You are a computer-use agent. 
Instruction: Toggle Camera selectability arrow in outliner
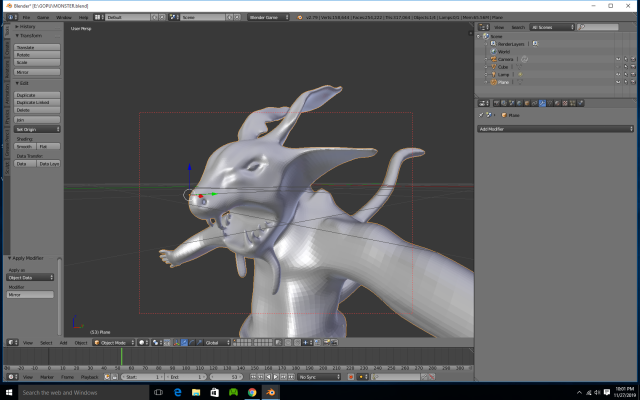(625, 59)
